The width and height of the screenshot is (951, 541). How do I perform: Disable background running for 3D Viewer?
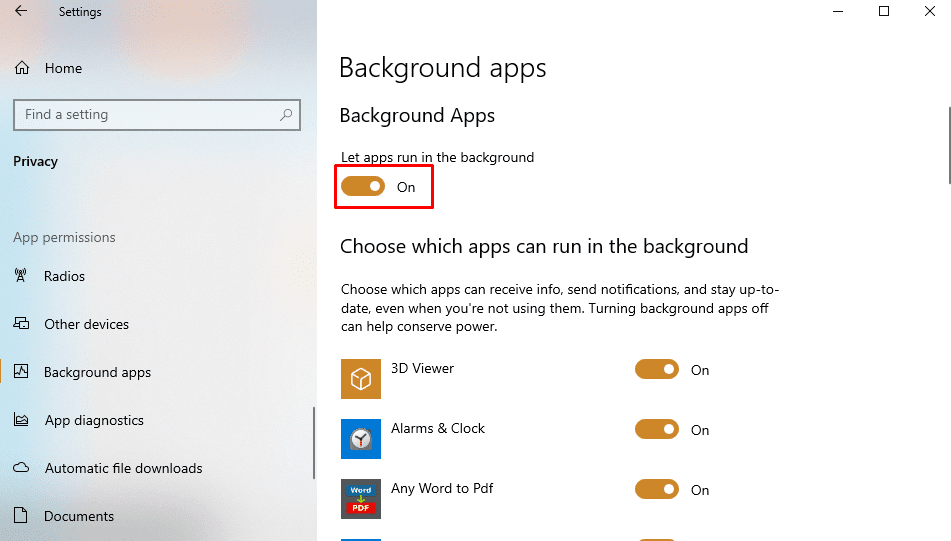(x=657, y=369)
